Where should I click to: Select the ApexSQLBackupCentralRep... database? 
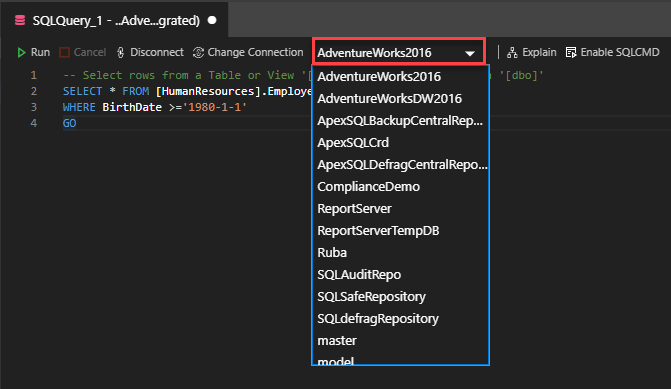point(401,121)
